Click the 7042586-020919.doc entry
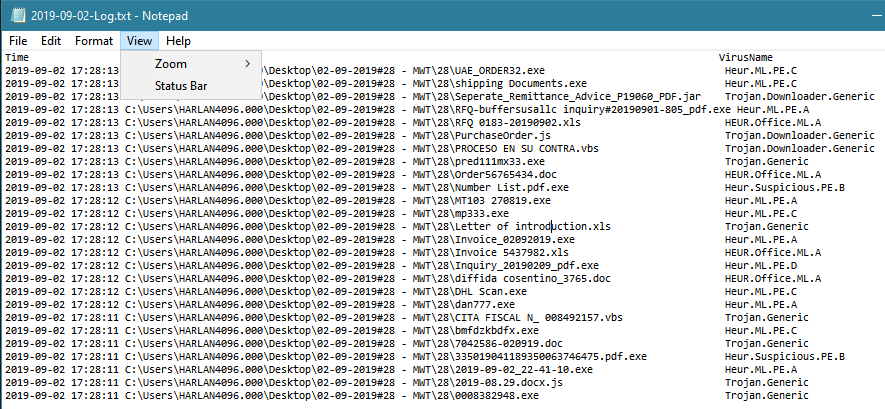Screen dimensions: 885x409 [509, 343]
